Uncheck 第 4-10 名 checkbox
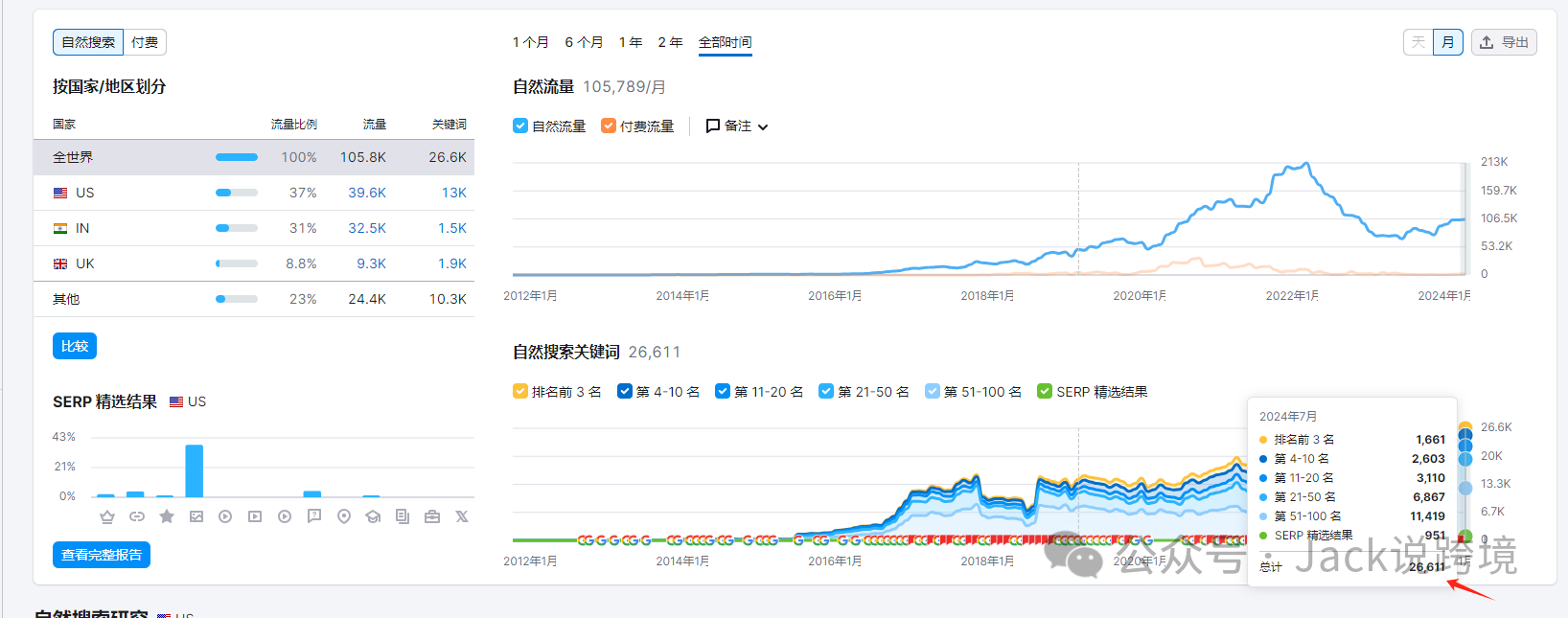 625,391
